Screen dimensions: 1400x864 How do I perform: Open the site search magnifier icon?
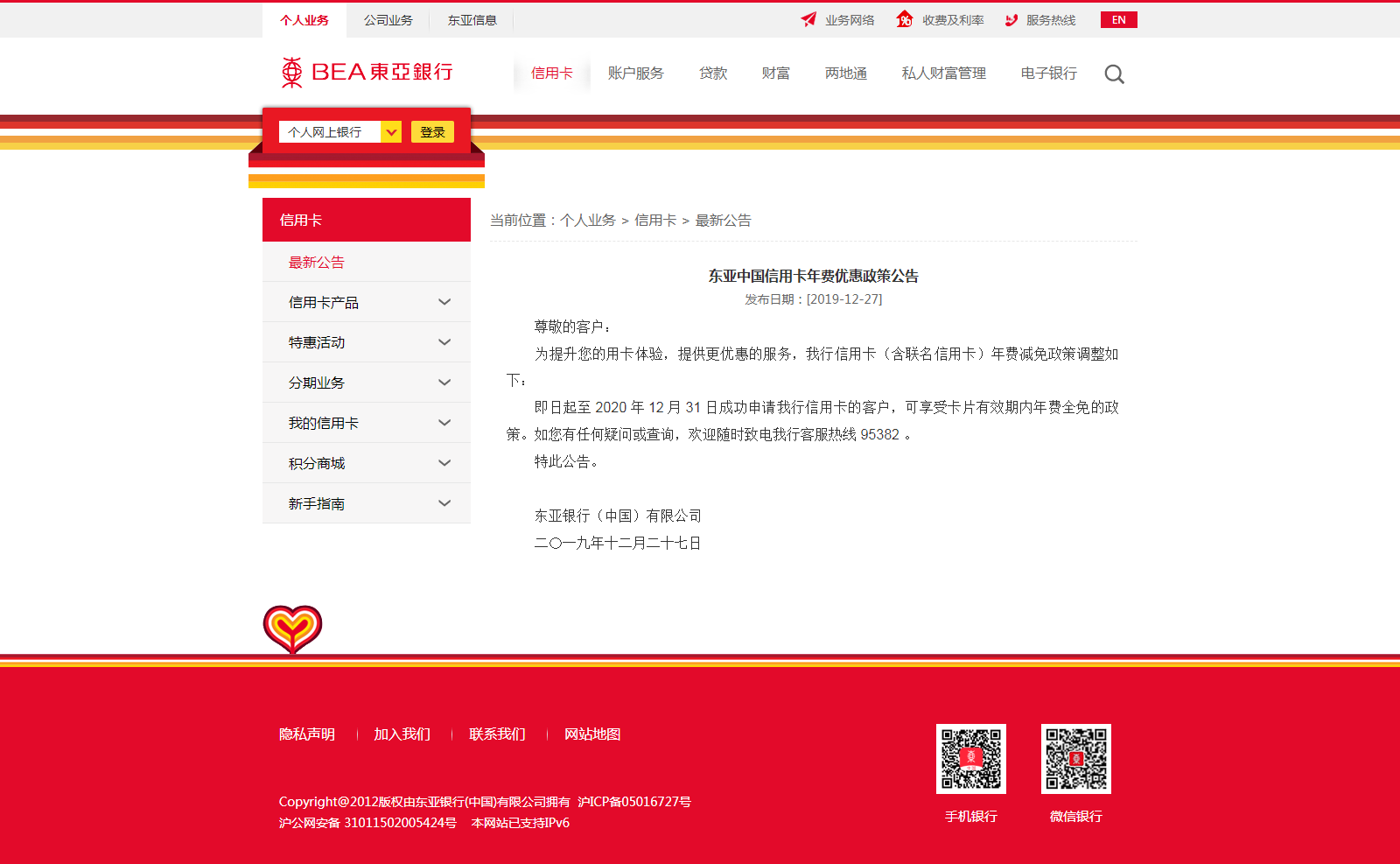click(1114, 74)
